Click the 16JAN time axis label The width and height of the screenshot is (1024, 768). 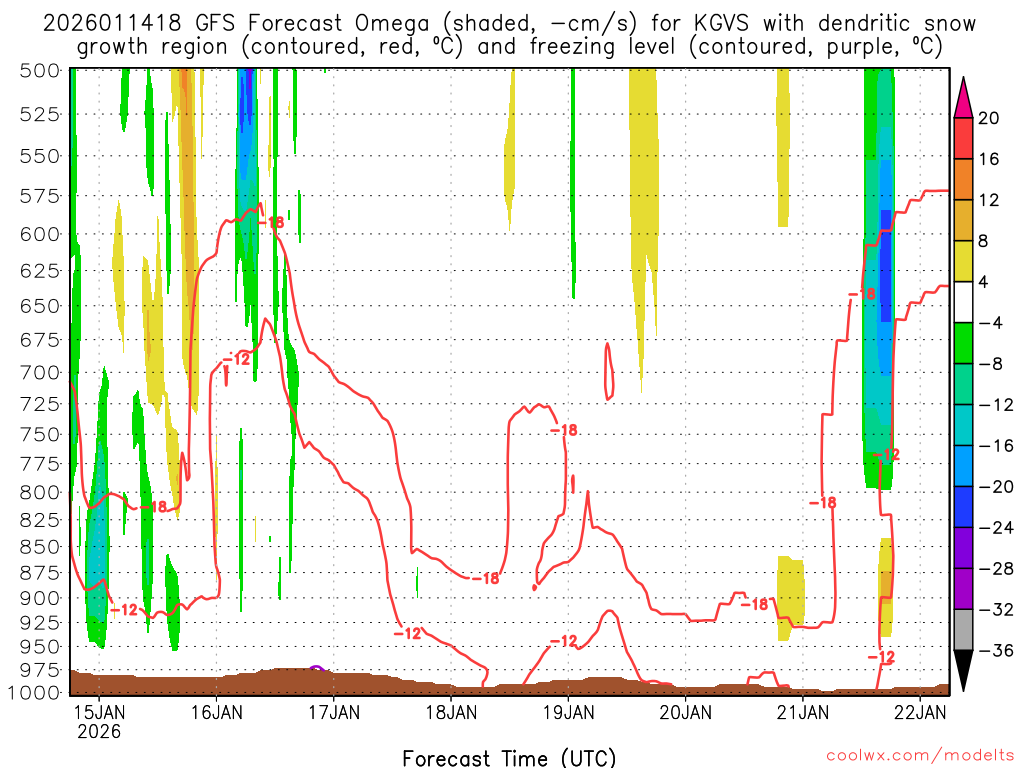[x=216, y=711]
